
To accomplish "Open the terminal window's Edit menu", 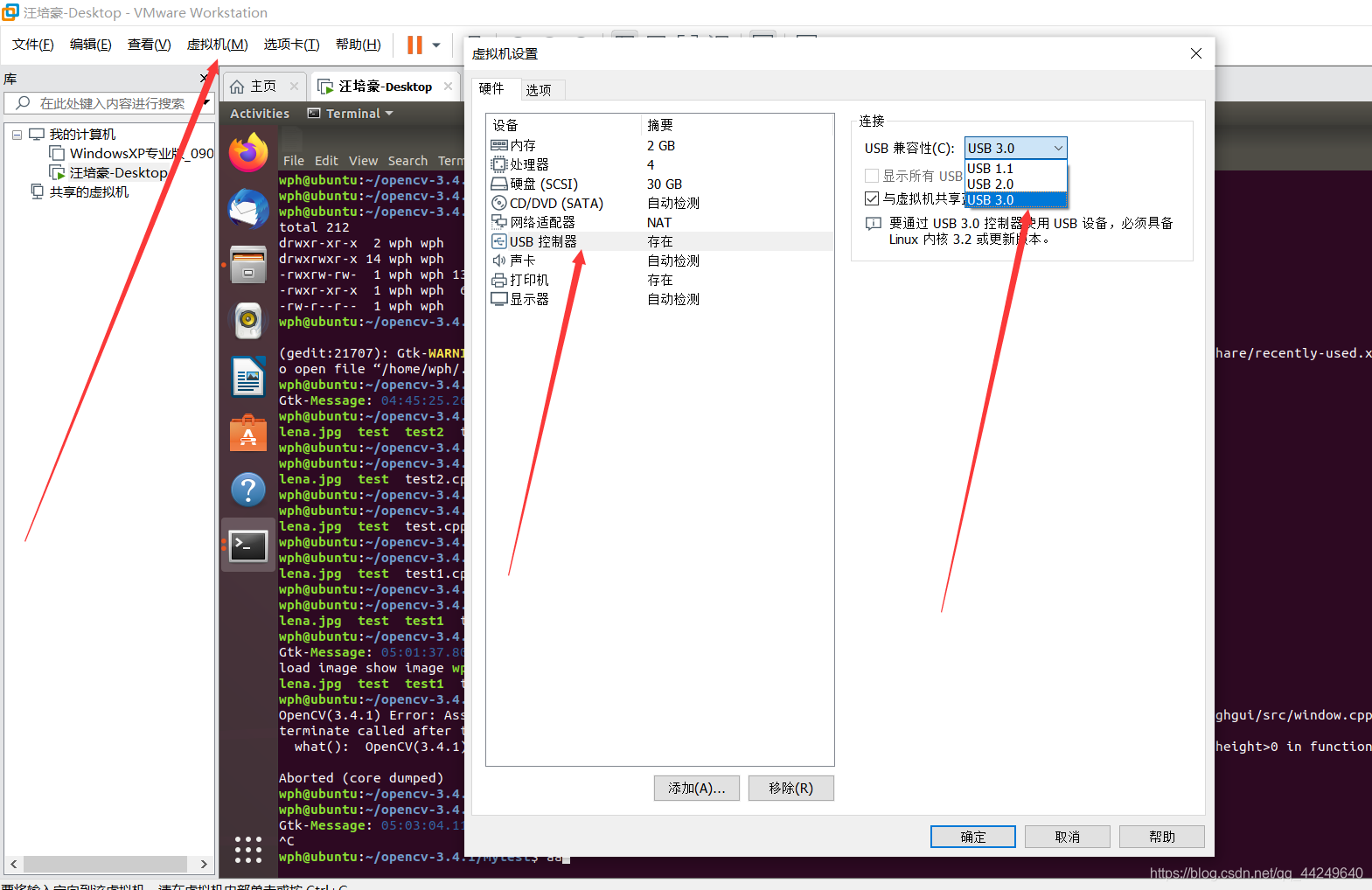I will coord(326,161).
